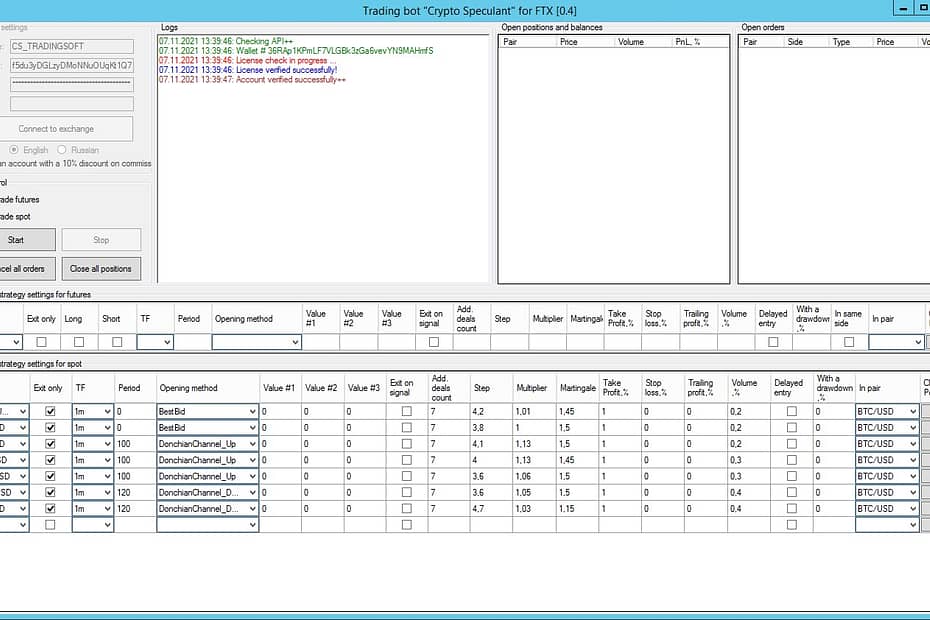Click the Martingale header in spot settings
The height and width of the screenshot is (620, 930).
pos(578,388)
